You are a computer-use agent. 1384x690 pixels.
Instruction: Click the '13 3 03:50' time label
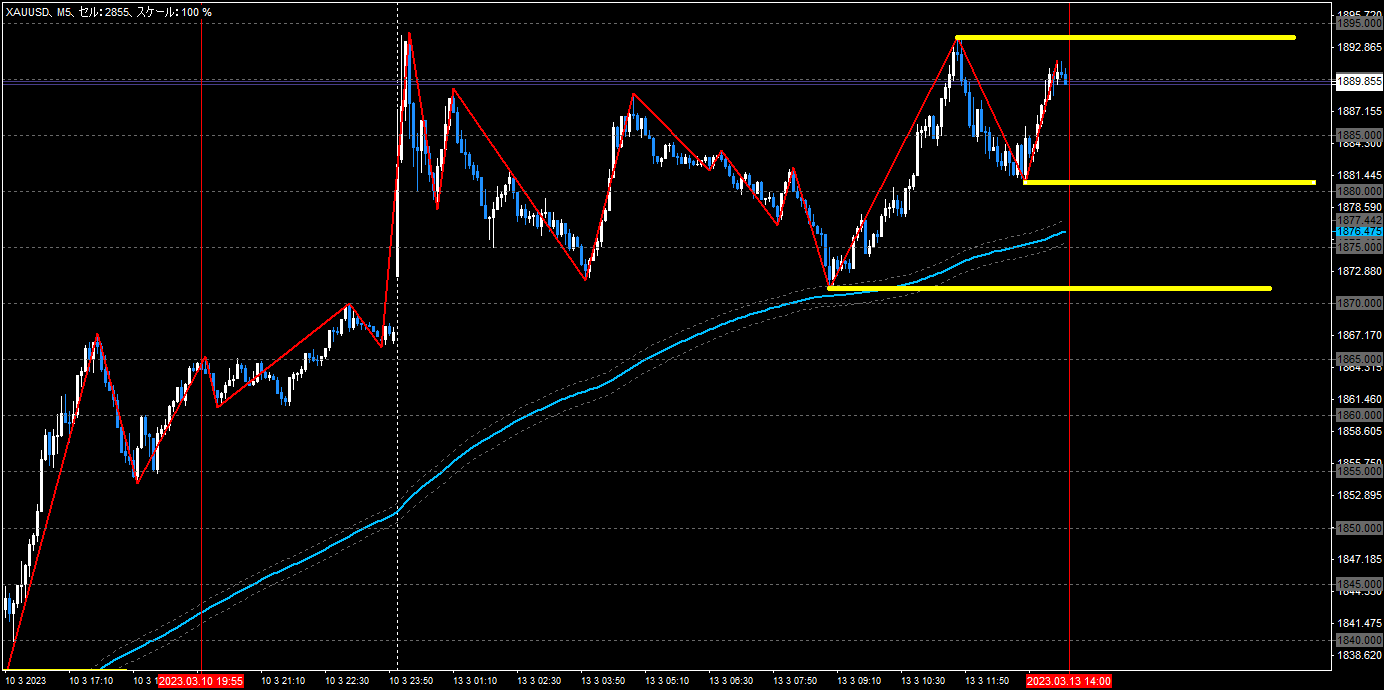coord(603,681)
